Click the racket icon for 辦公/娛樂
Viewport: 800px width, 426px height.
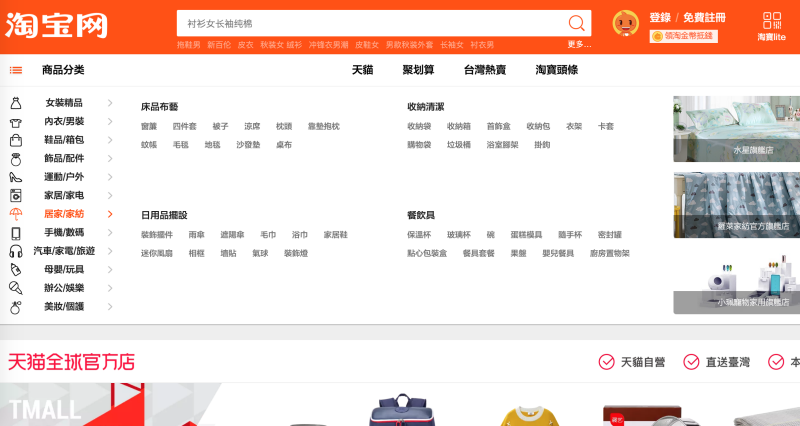(x=16, y=288)
